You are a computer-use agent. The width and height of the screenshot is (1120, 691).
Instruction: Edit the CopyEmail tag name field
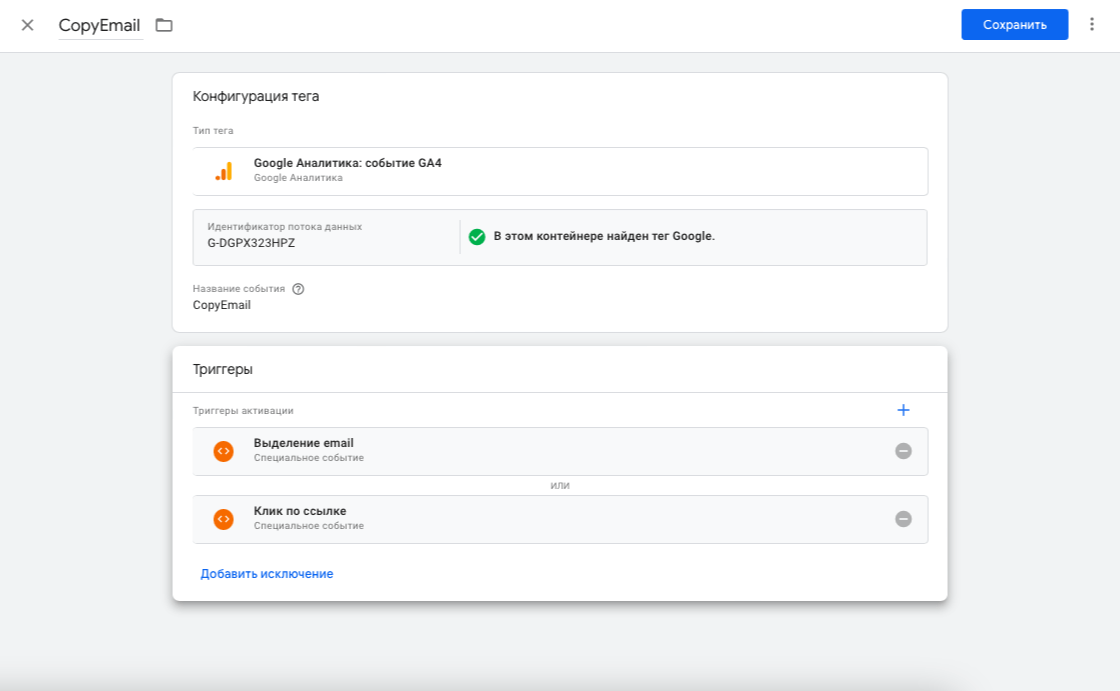(x=100, y=25)
